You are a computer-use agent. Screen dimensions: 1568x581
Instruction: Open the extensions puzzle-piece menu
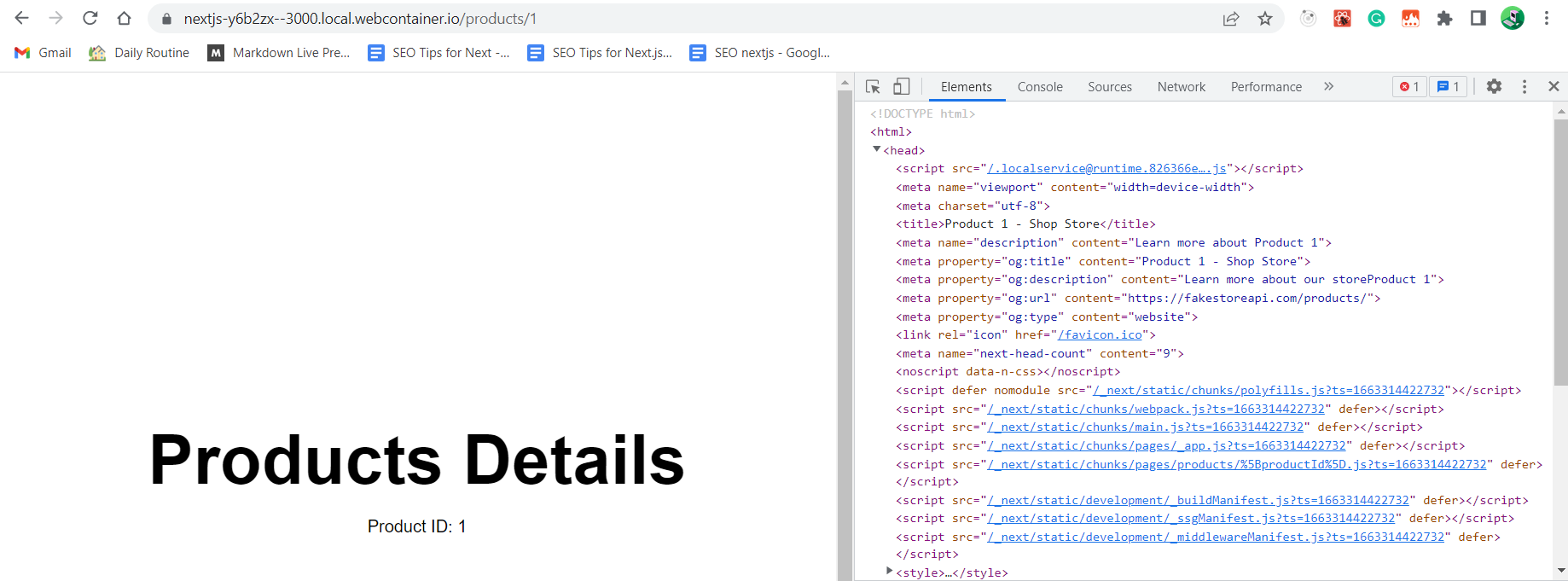tap(1444, 18)
